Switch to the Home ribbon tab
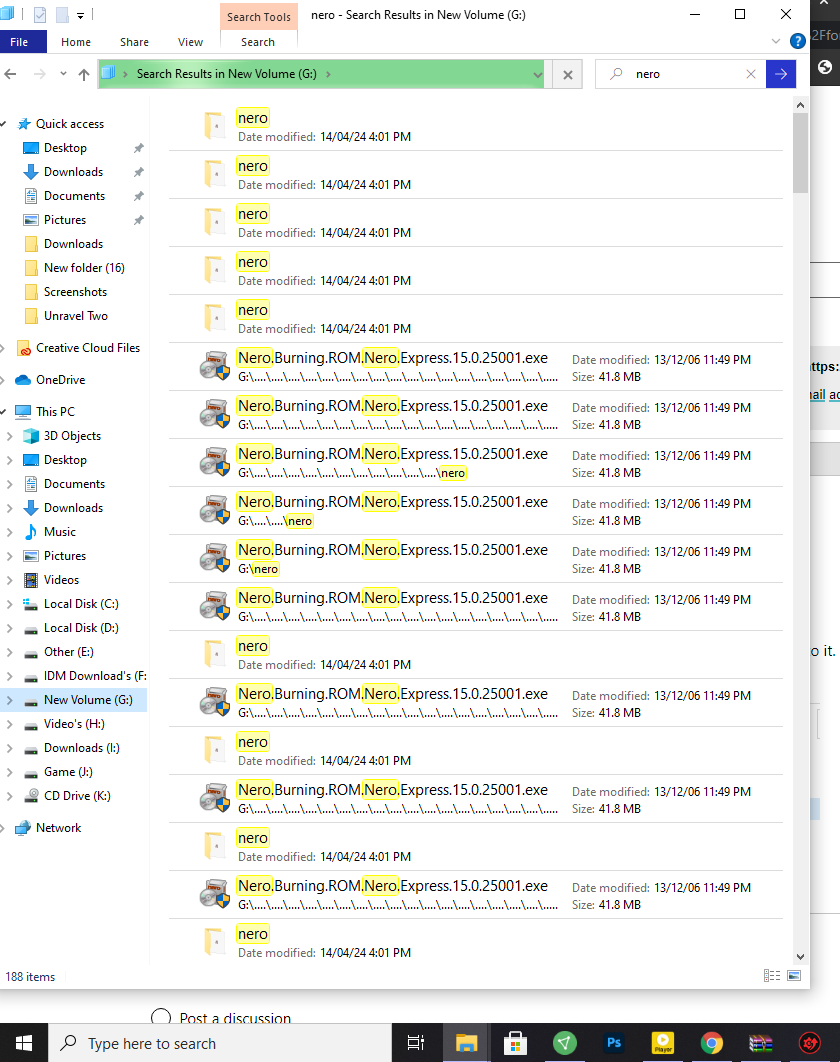This screenshot has width=840, height=1062. [76, 42]
